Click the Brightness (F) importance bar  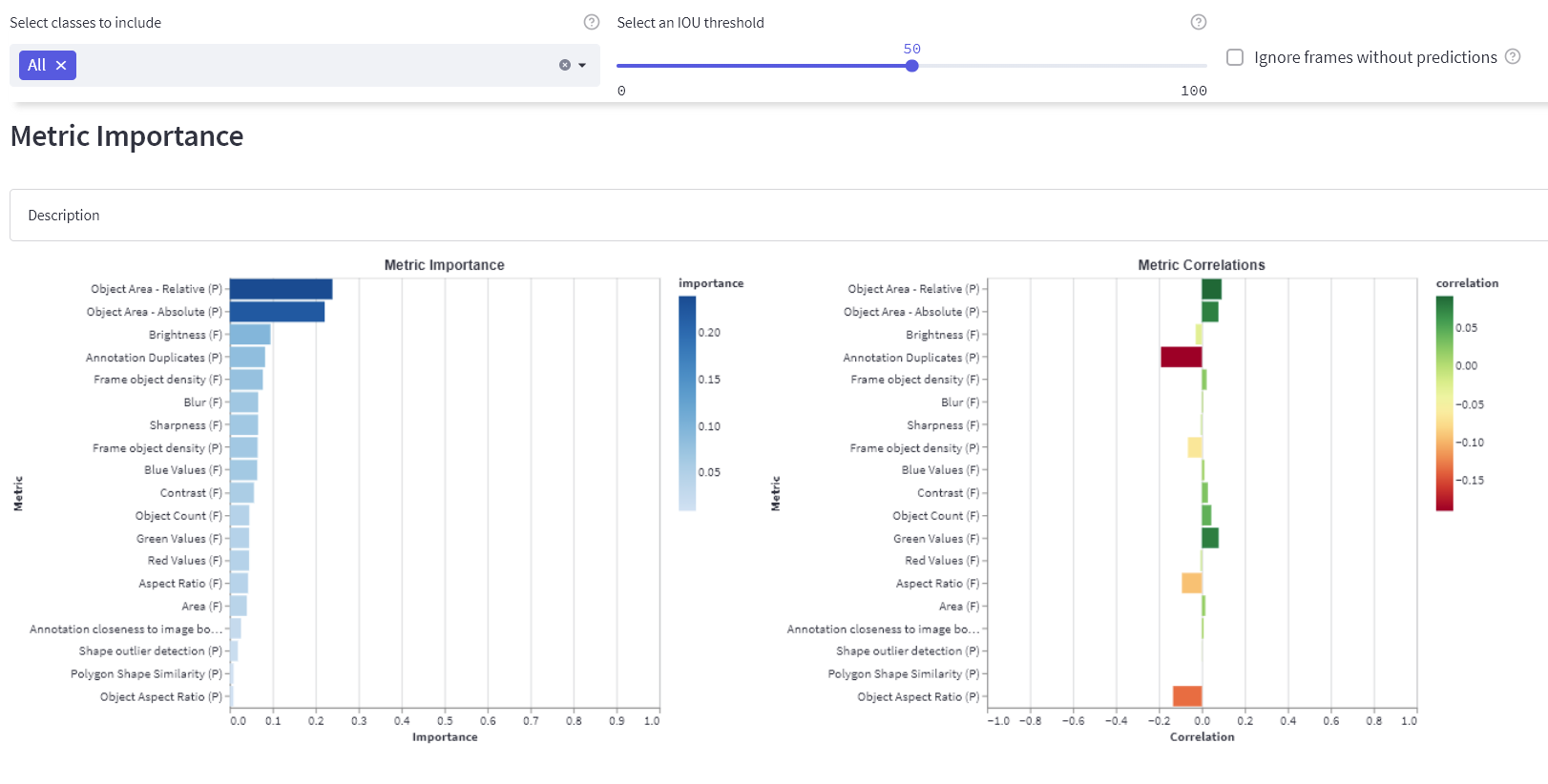click(250, 335)
